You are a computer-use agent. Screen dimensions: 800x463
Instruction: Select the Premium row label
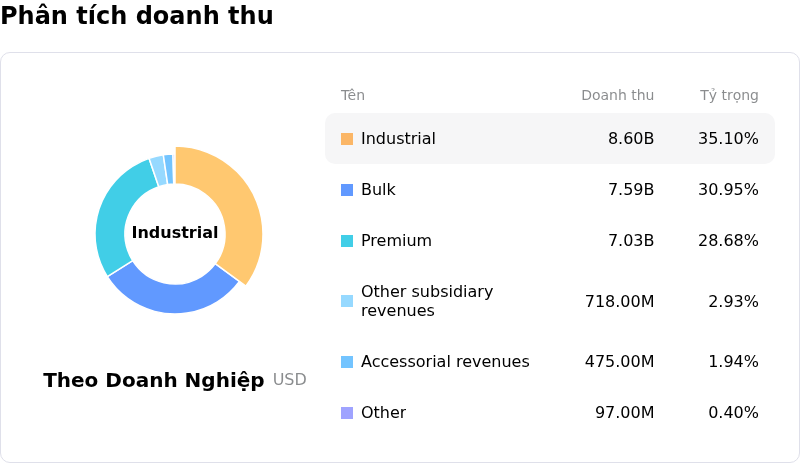[396, 241]
